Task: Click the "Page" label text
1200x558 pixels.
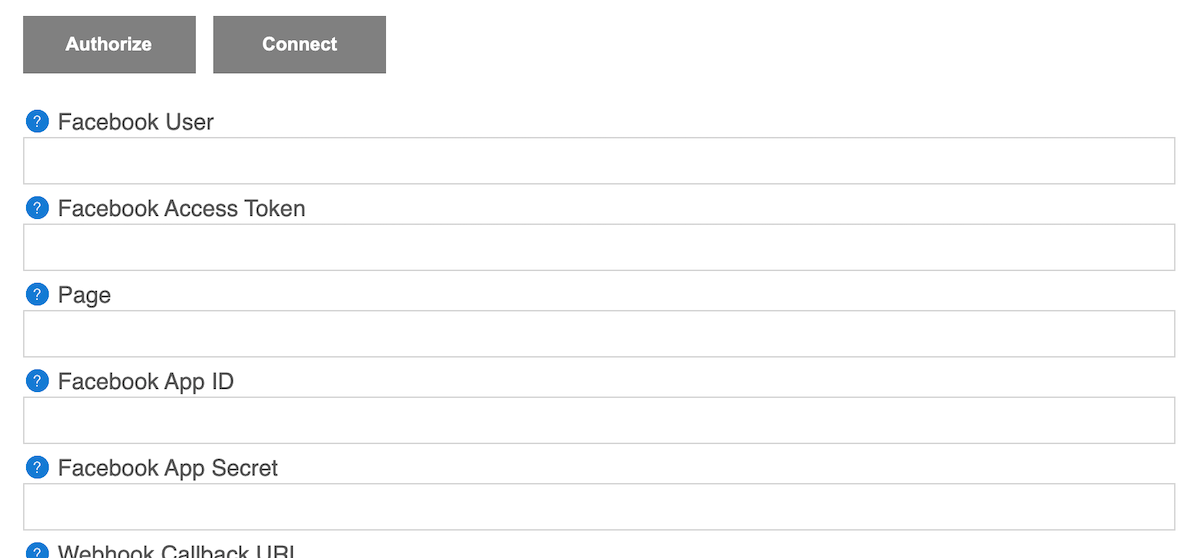Action: coord(84,296)
